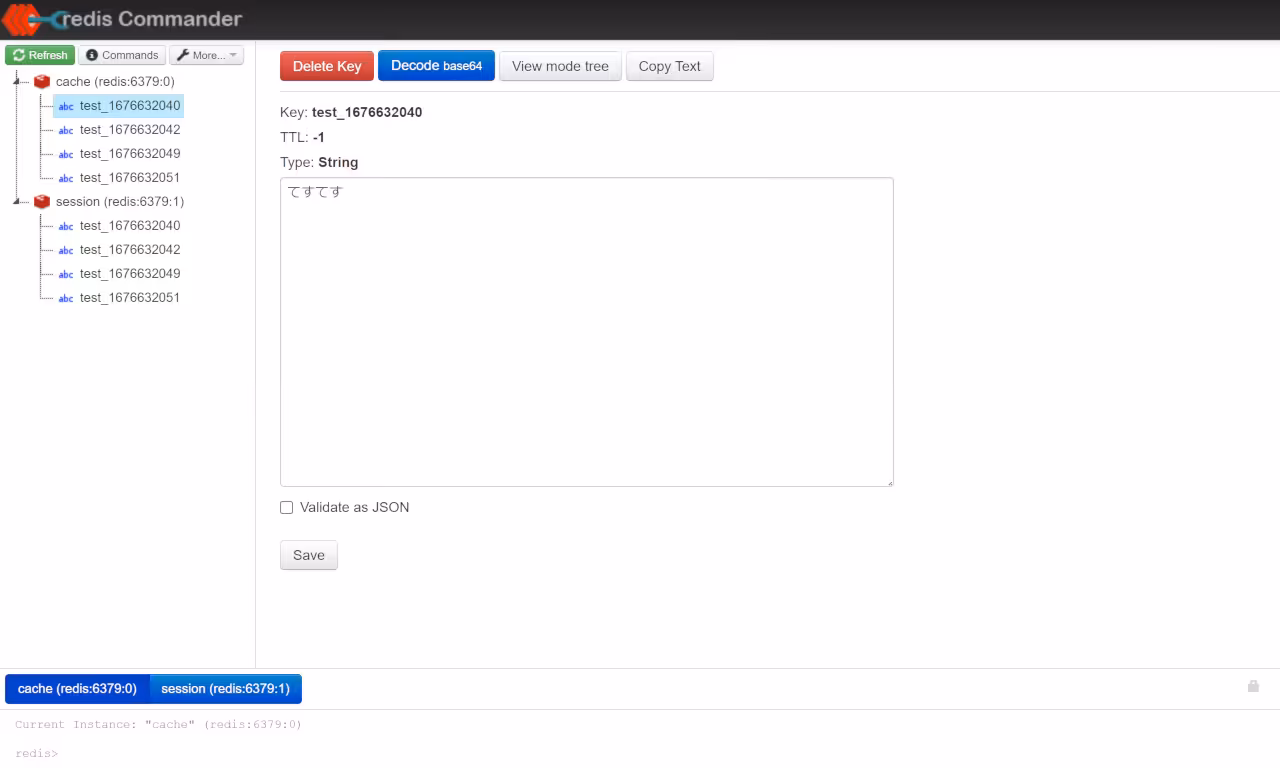
Task: Select test_1676632040 under session
Action: coord(130,226)
